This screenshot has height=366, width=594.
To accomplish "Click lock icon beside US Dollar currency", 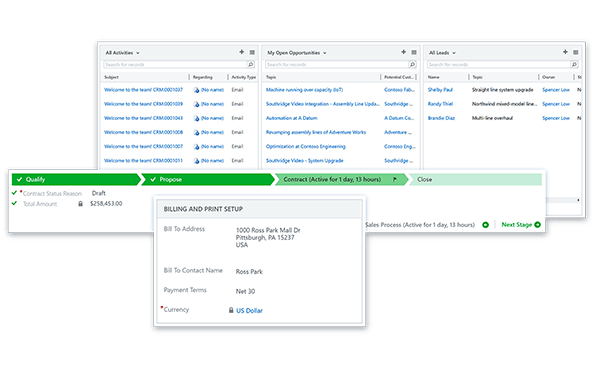I will pyautogui.click(x=231, y=310).
